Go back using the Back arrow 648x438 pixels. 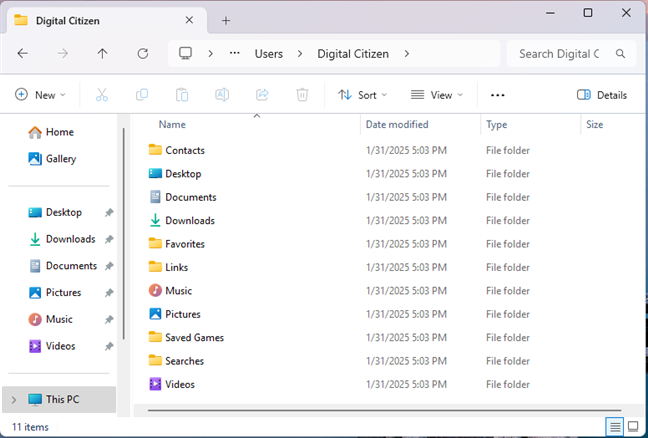pos(23,53)
